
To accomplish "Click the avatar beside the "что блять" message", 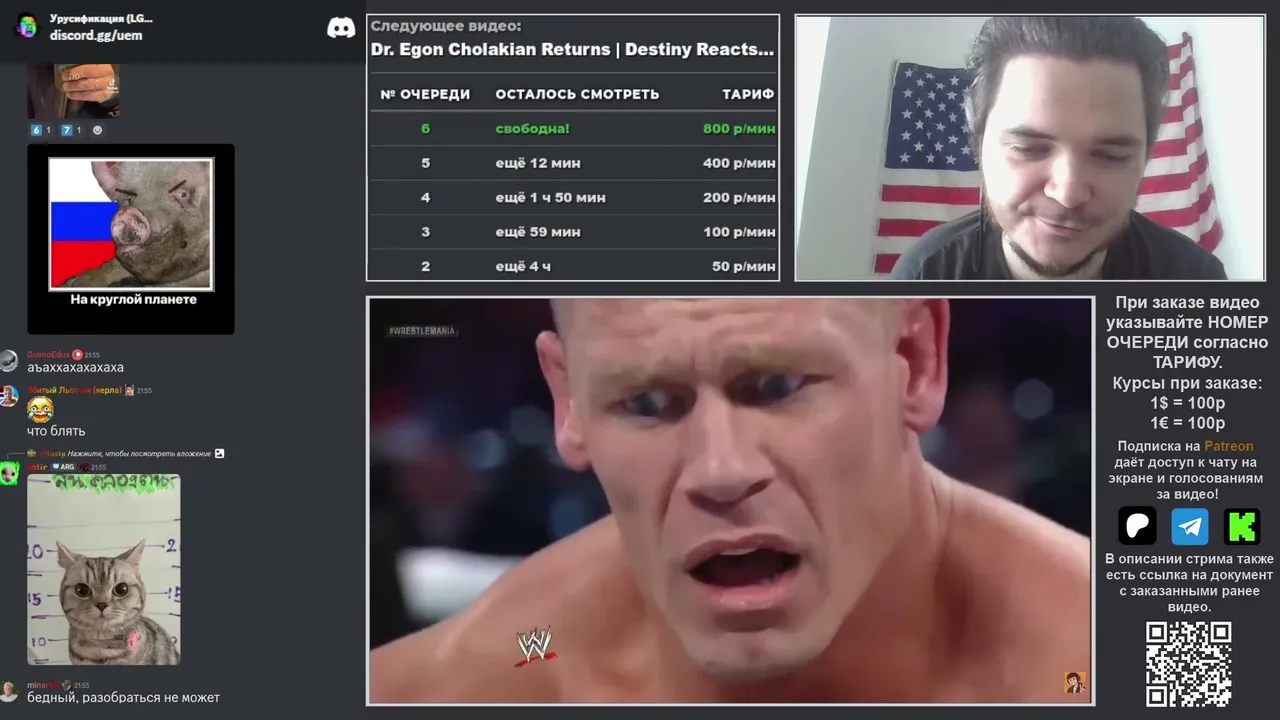I will coord(9,395).
